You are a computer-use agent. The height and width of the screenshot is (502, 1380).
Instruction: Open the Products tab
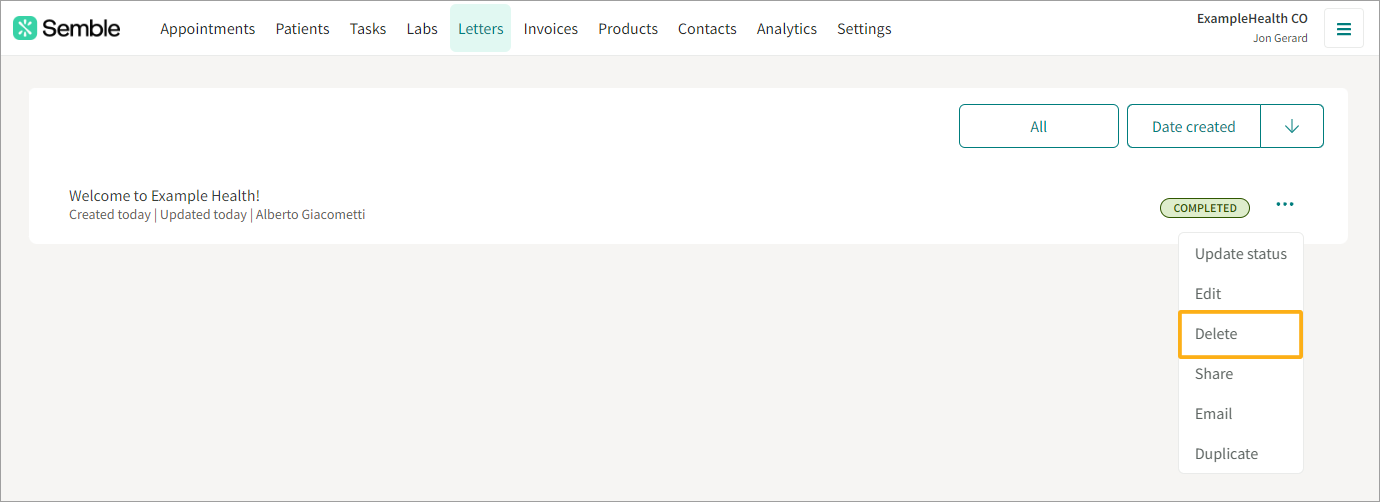[628, 28]
